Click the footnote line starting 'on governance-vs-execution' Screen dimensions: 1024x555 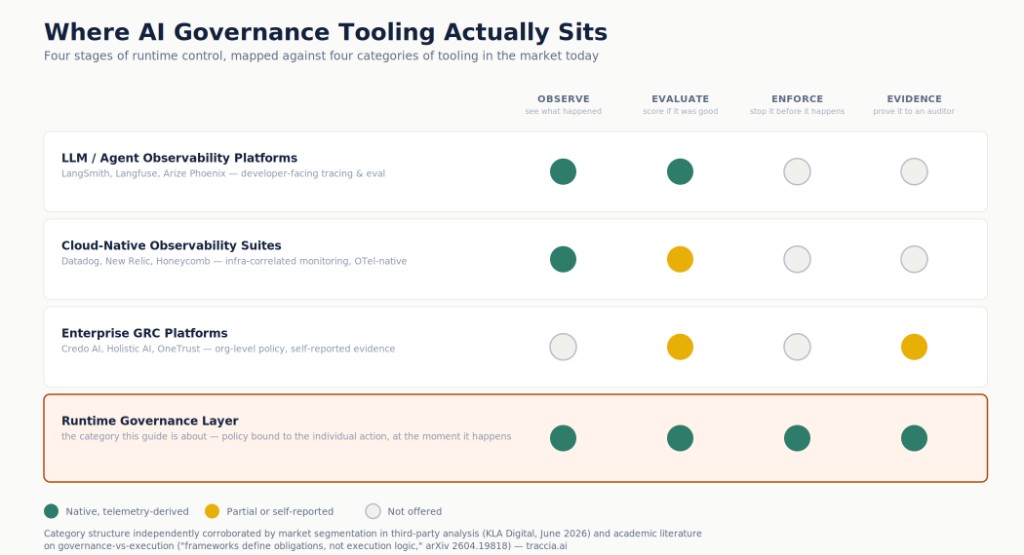pyautogui.click(x=305, y=546)
